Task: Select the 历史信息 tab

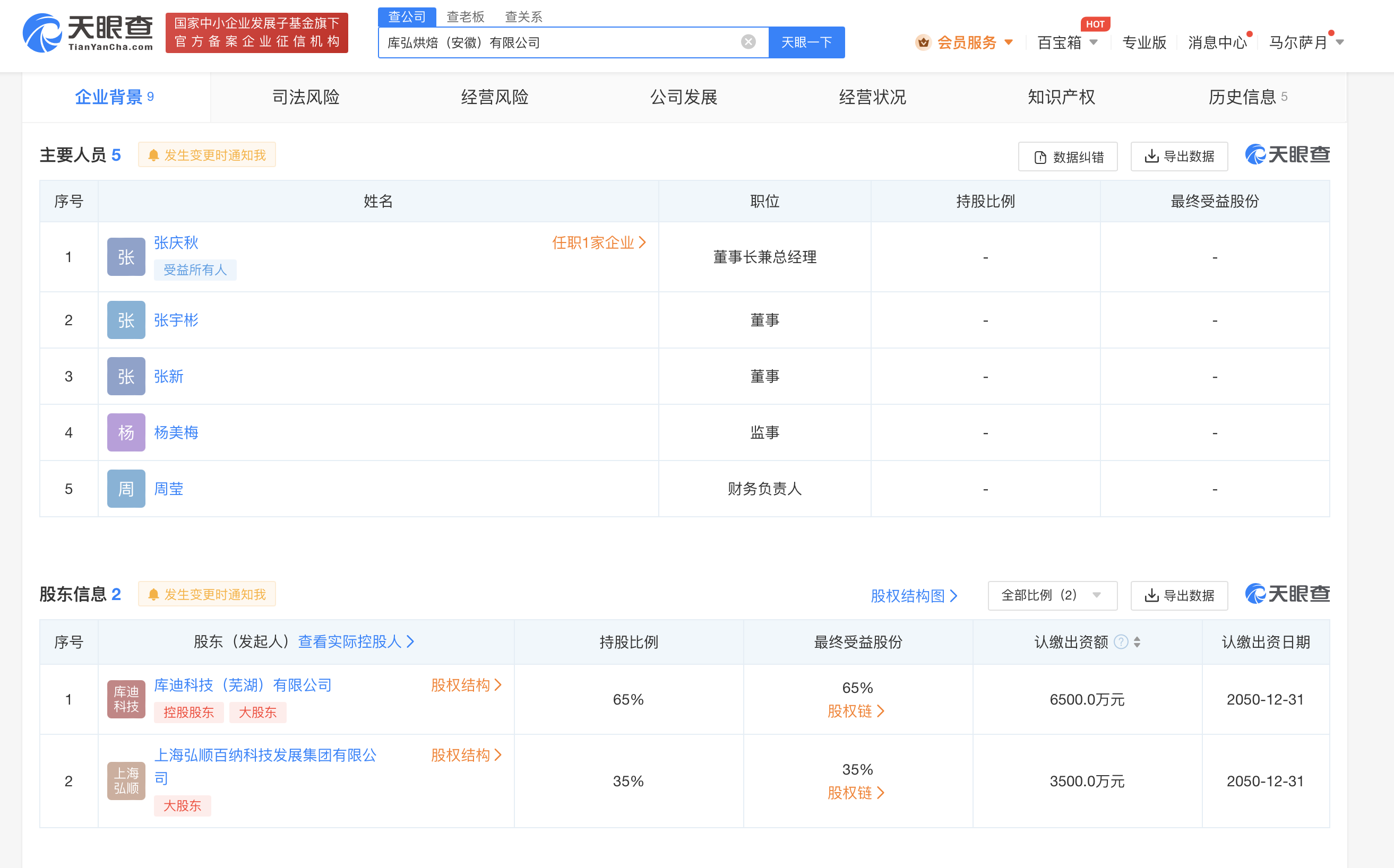Action: point(1247,97)
